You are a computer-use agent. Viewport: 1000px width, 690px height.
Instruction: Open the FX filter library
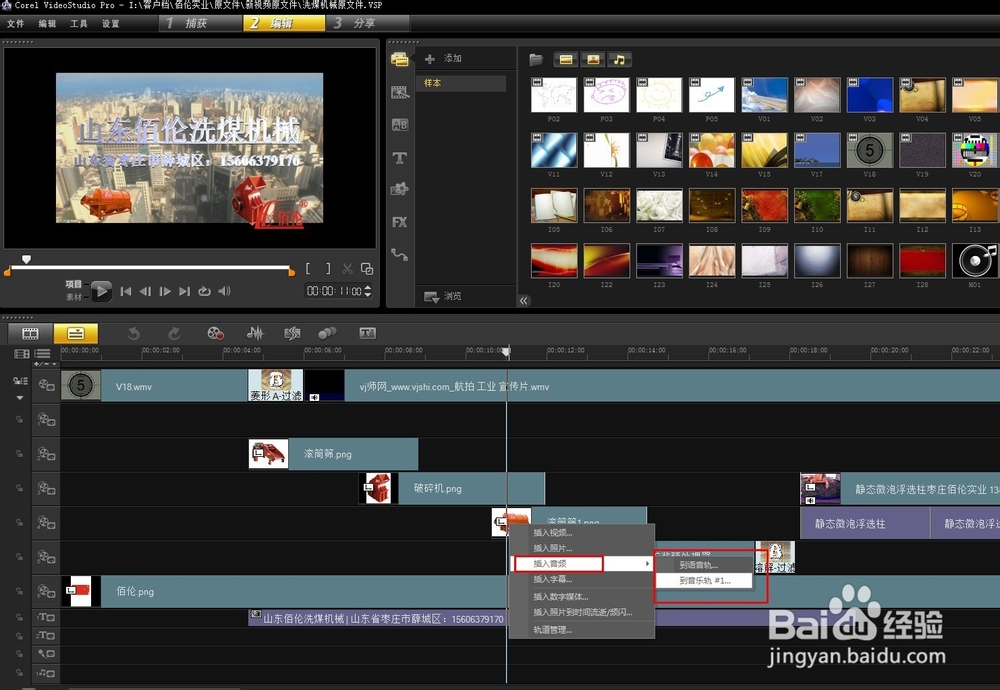[x=400, y=222]
